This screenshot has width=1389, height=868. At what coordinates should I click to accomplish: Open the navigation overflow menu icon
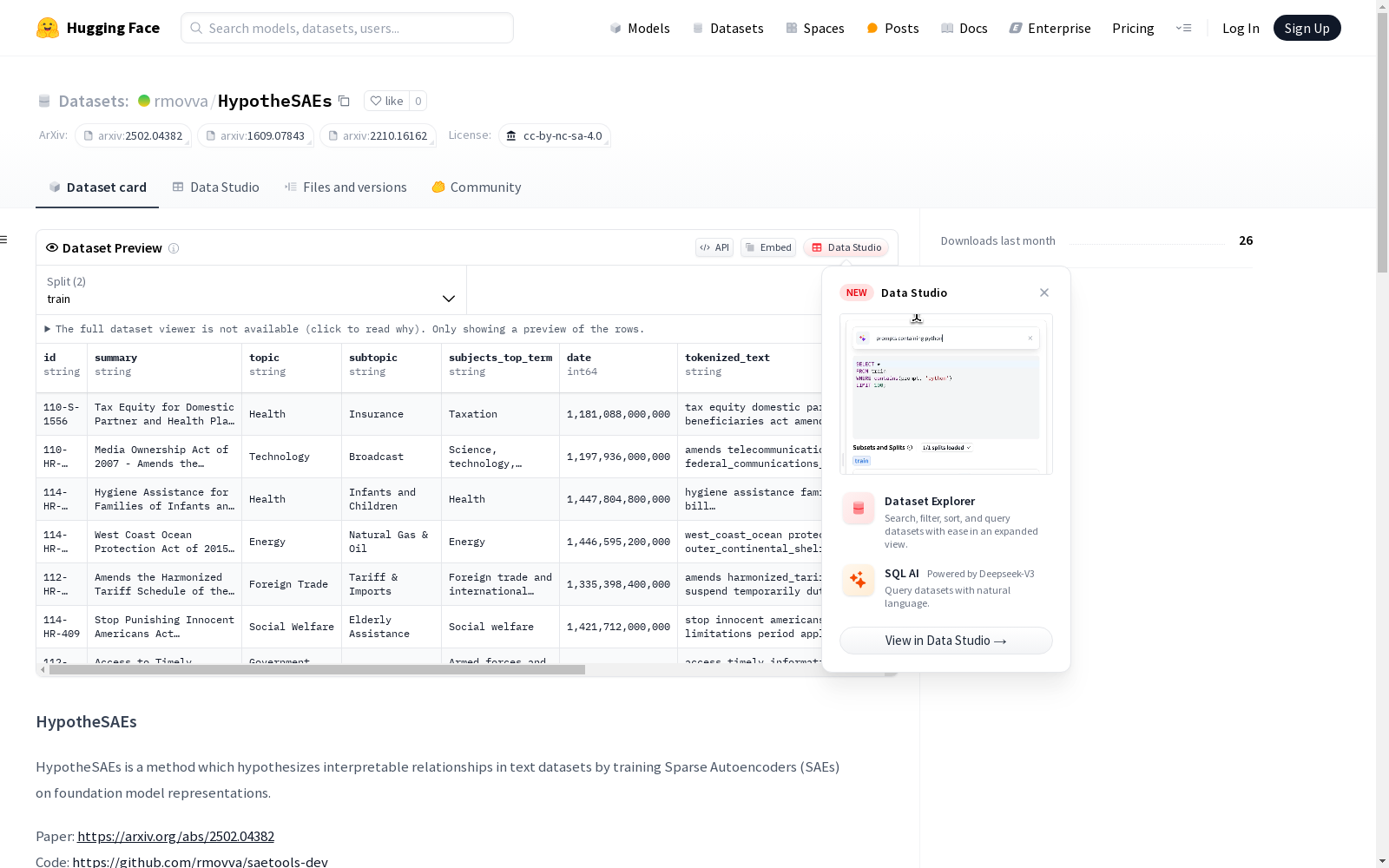[x=1183, y=28]
